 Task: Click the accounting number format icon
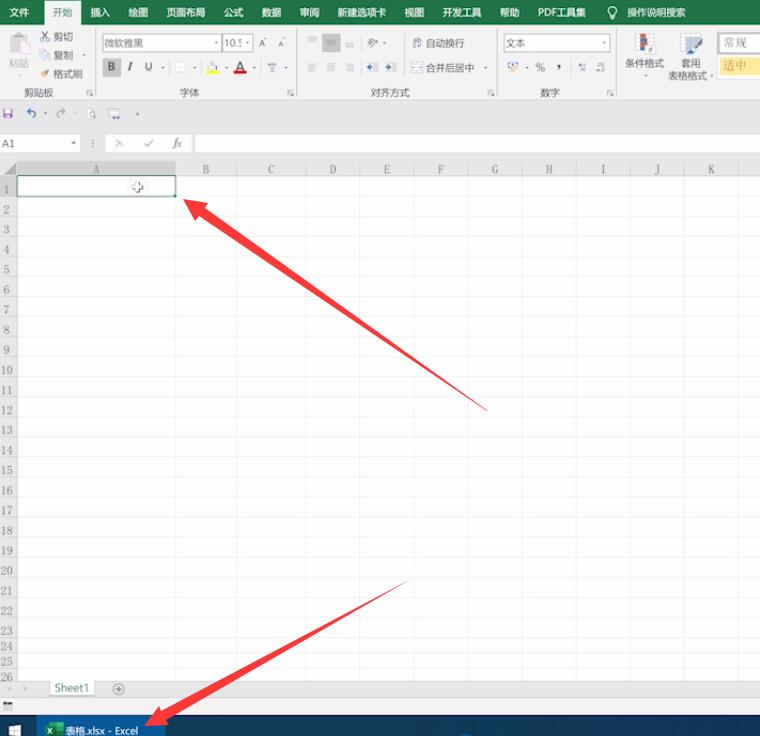click(x=513, y=67)
